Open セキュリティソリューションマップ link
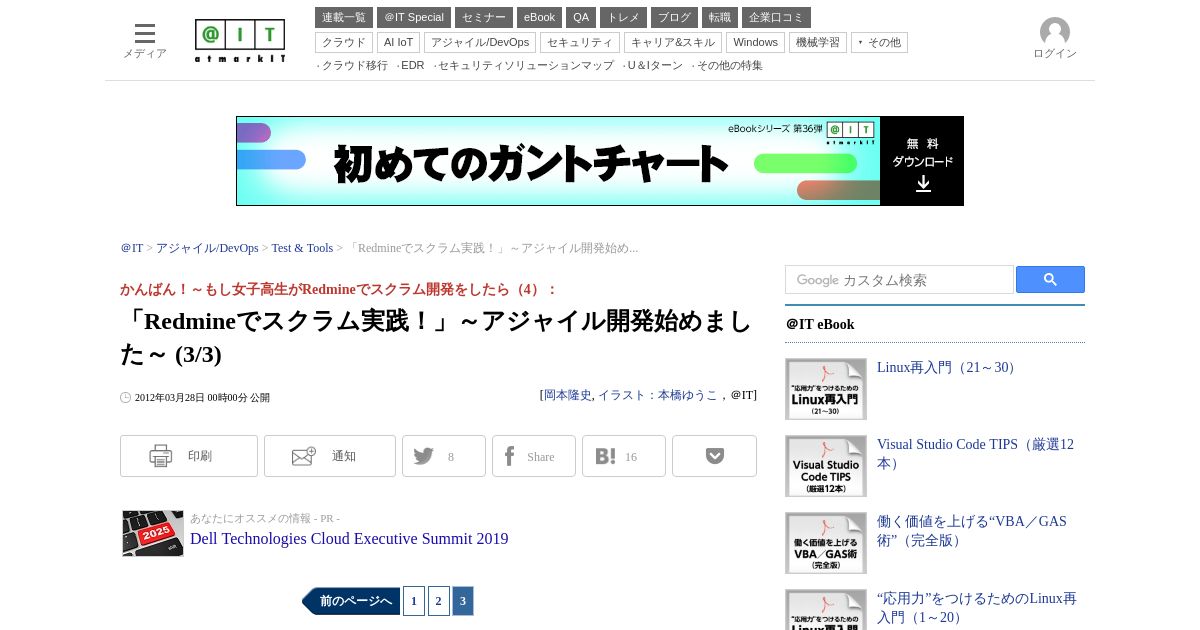Viewport: 1200px width, 630px height. click(525, 65)
